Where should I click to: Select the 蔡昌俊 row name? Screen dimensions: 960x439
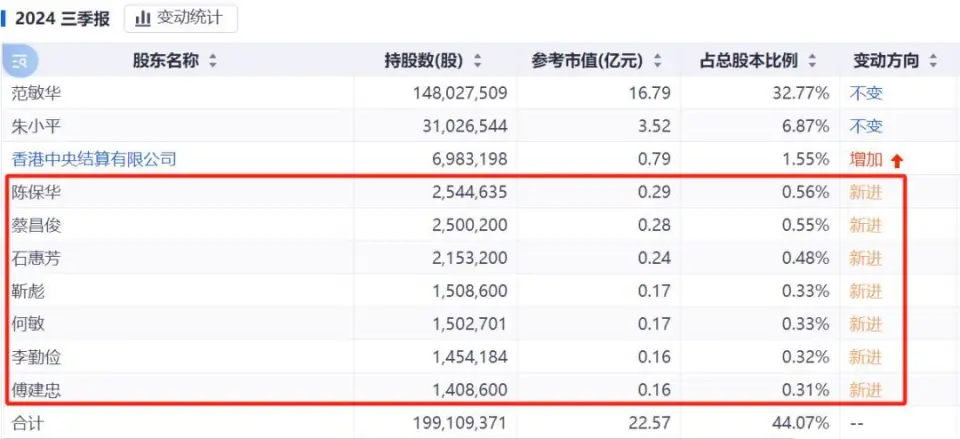click(36, 225)
